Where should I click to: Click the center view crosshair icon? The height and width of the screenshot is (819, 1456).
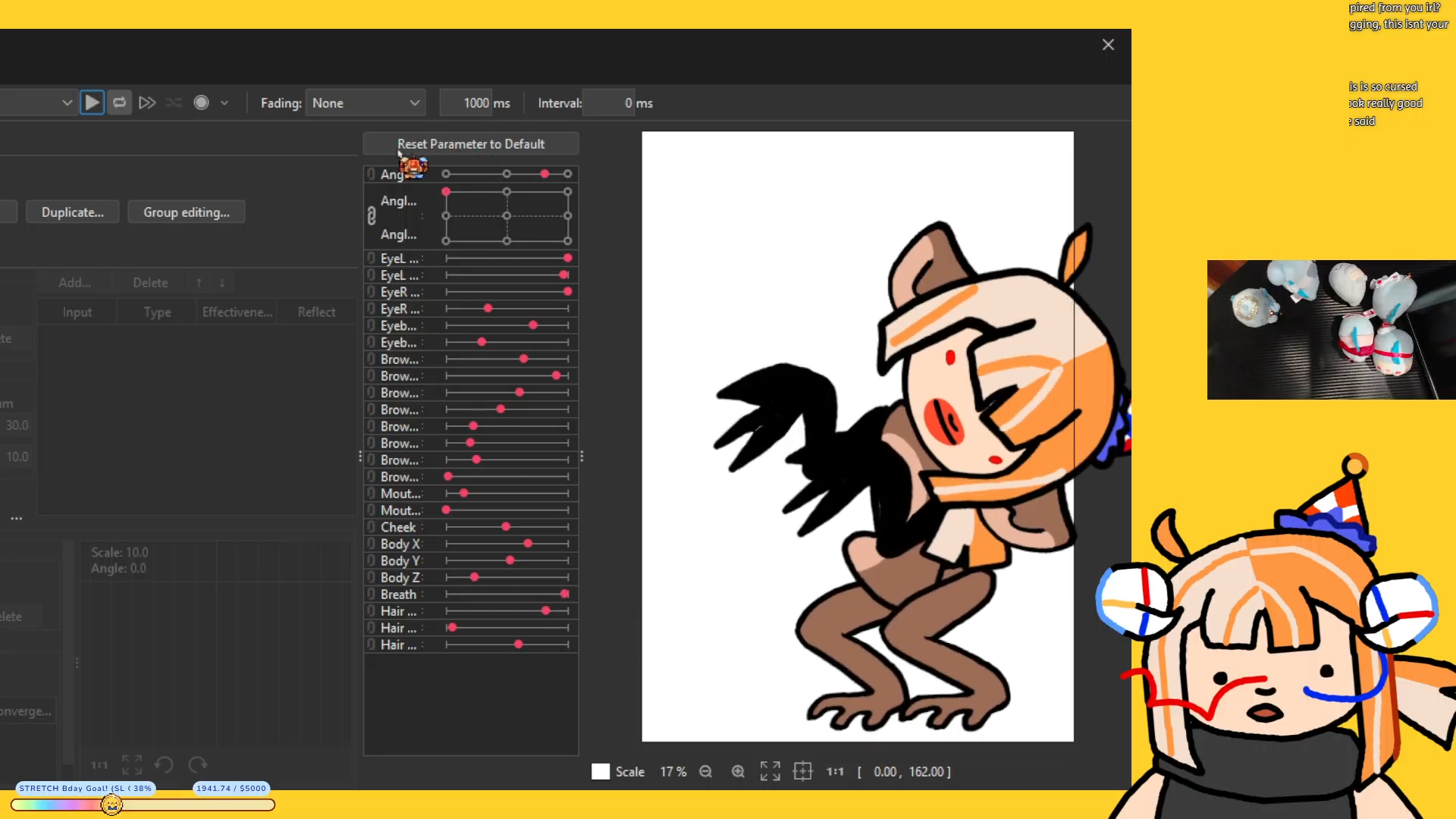802,771
